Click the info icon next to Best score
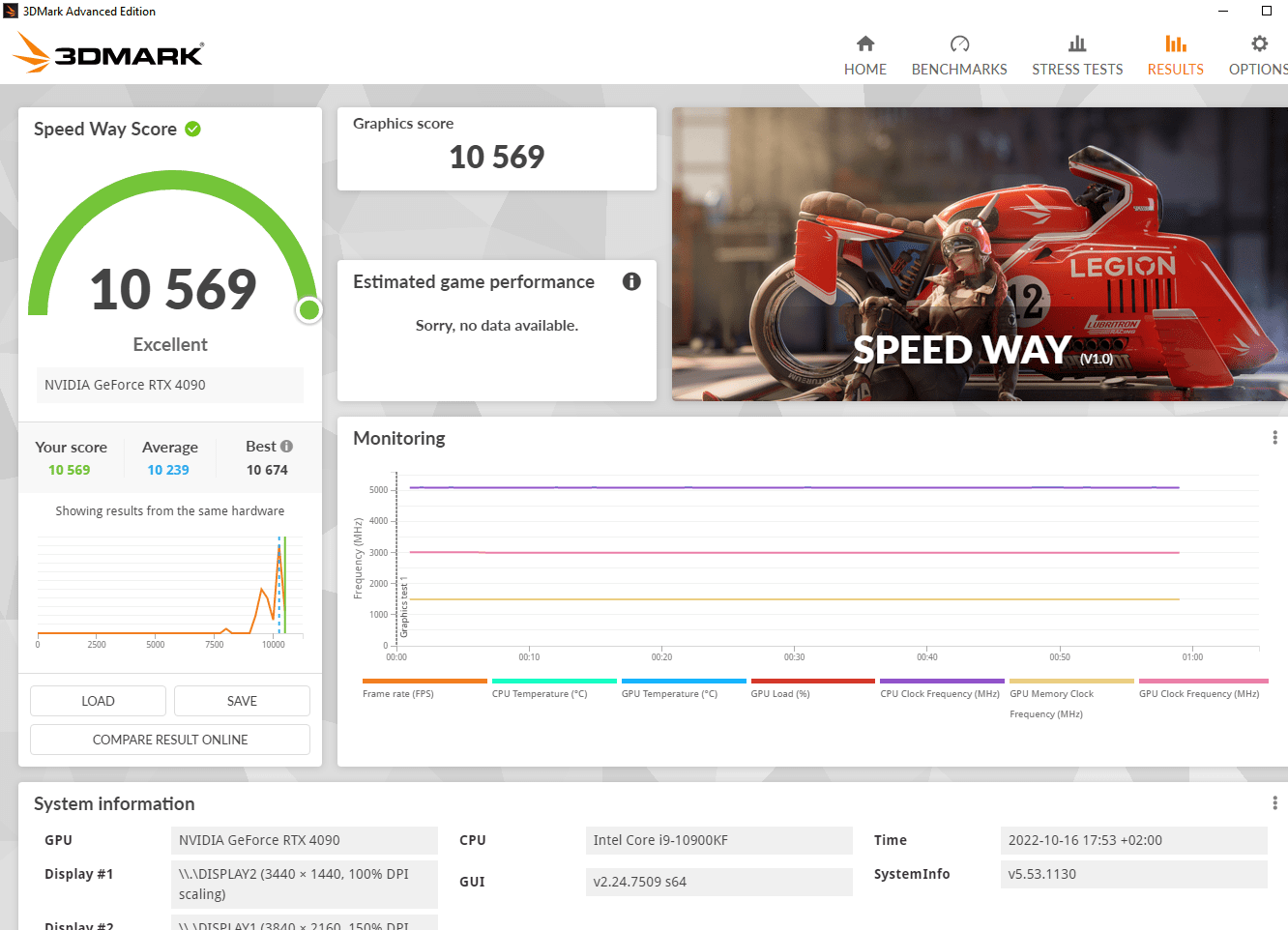Viewport: 1288px width, 930px height. coord(286,447)
